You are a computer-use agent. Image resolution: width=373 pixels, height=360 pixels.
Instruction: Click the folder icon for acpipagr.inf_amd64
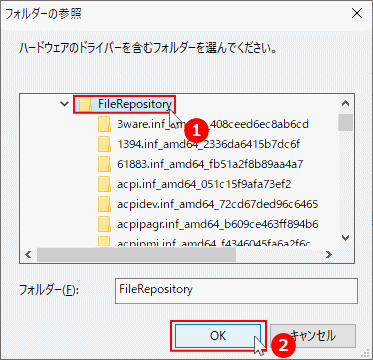click(x=105, y=224)
